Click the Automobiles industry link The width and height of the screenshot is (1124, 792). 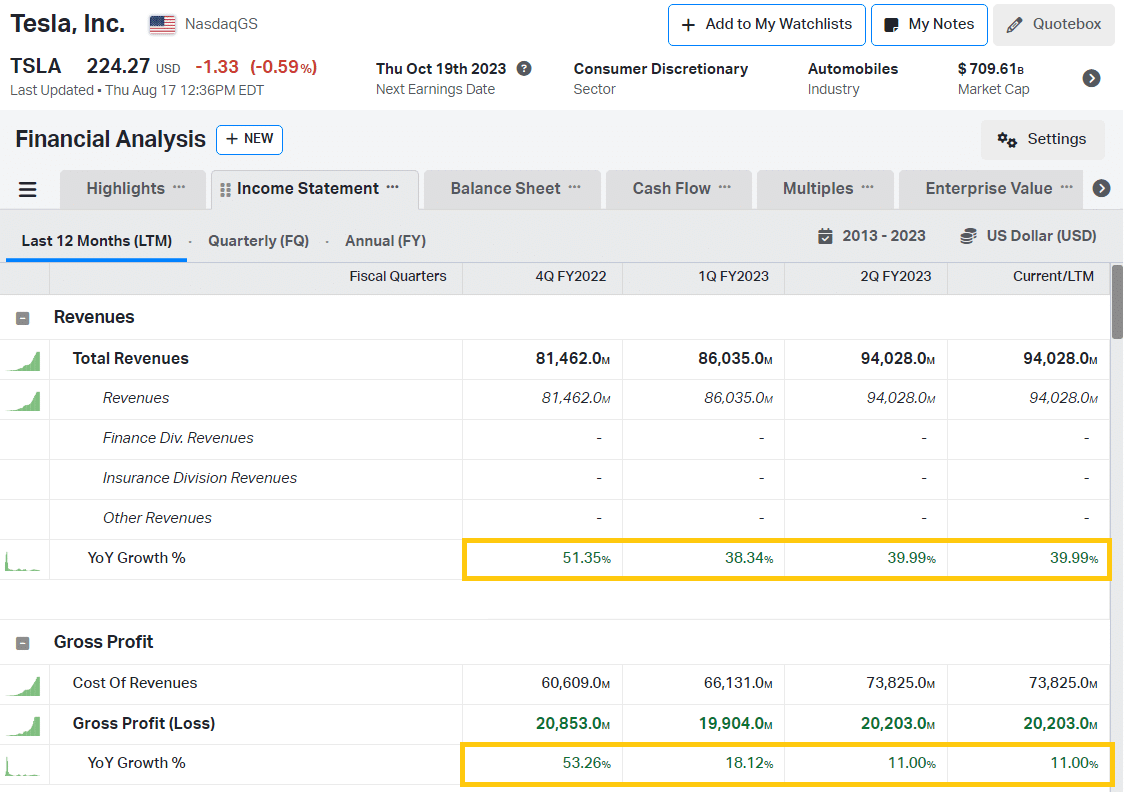853,69
